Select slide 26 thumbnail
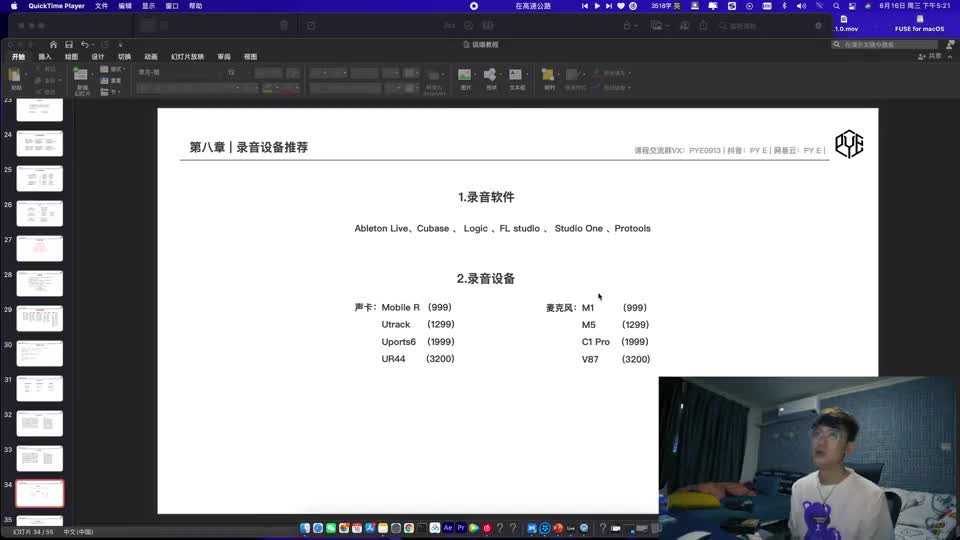Screen dimensions: 960x540 pyautogui.click(x=40, y=214)
